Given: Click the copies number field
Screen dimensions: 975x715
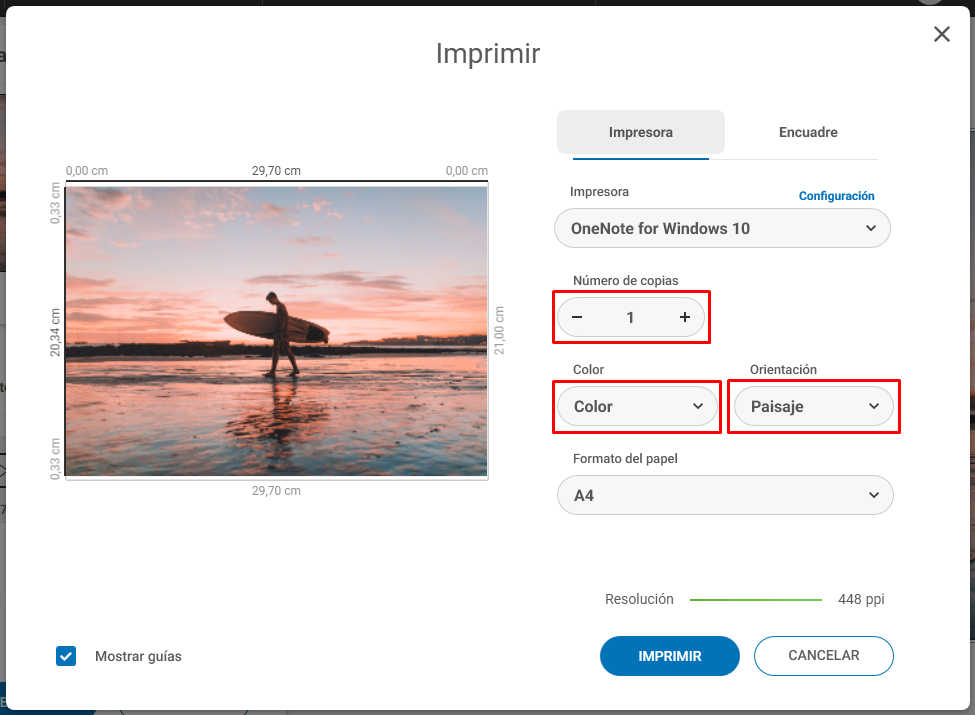Looking at the screenshot, I should coord(631,317).
